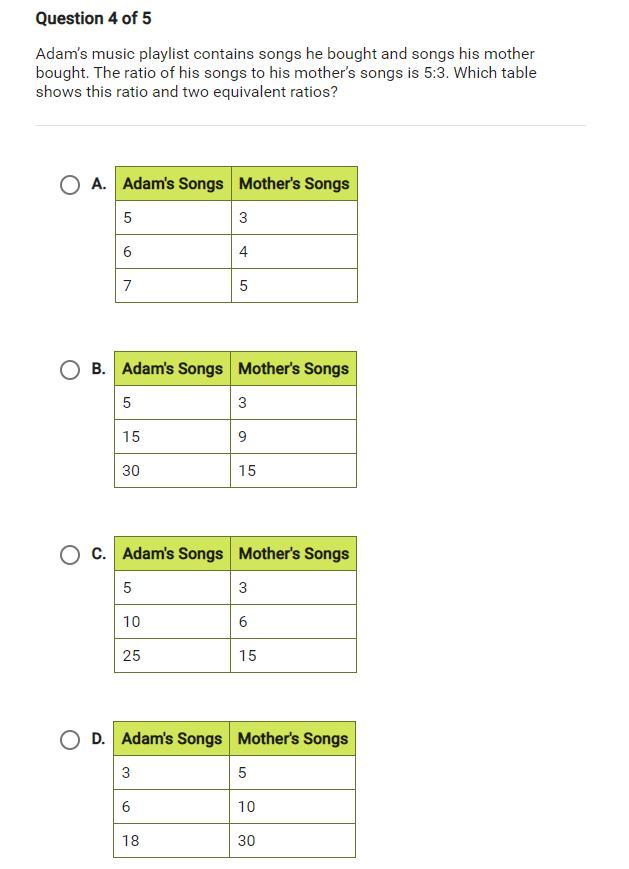Click the cell with 10 in table C
Screen dimensions: 629x869
coord(172,622)
